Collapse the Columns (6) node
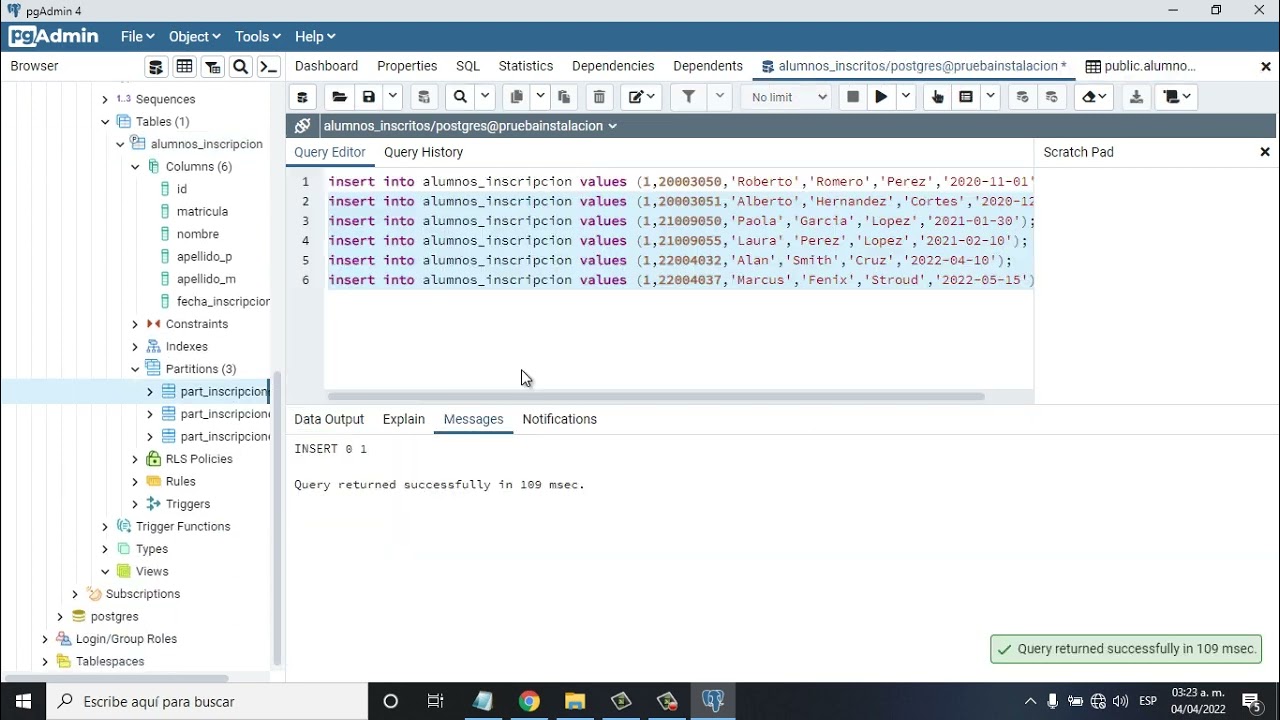The image size is (1280, 720). 135,167
